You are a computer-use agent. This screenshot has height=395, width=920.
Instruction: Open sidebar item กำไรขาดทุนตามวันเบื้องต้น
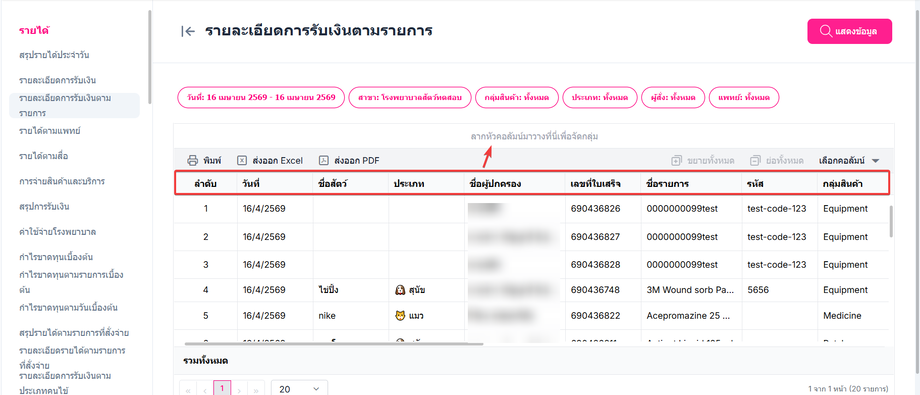69,307
